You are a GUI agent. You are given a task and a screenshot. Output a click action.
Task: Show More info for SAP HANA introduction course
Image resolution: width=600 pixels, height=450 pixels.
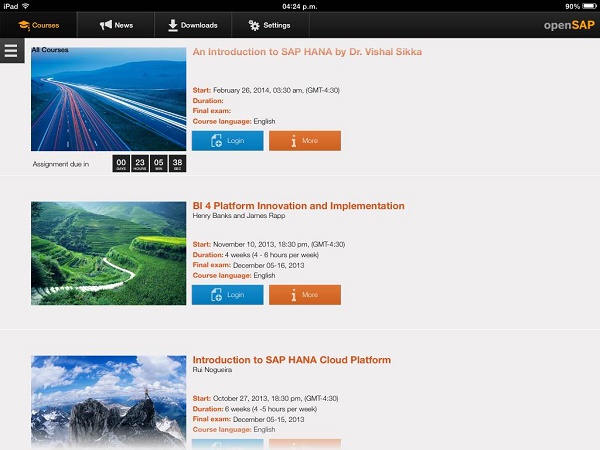[x=305, y=141]
